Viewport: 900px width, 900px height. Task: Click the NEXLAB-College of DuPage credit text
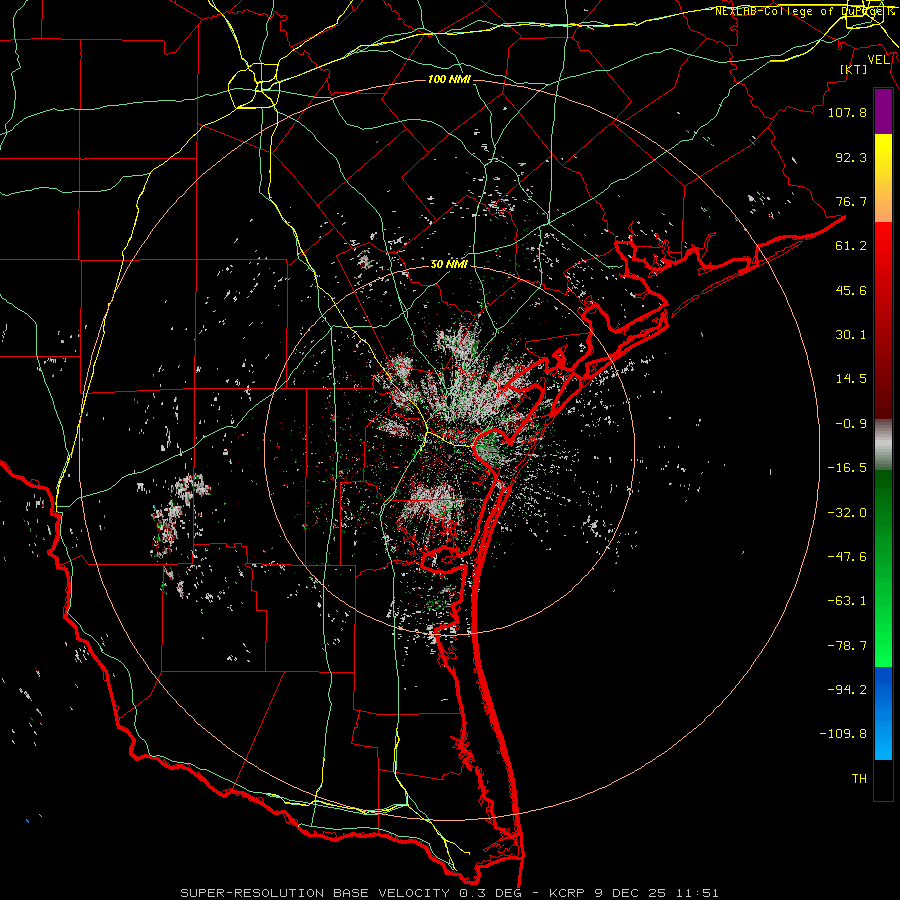(x=805, y=11)
